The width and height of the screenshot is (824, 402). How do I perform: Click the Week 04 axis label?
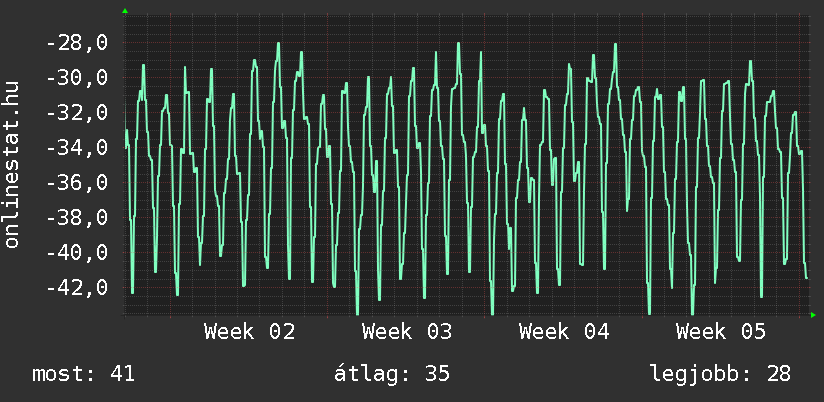[x=564, y=332]
